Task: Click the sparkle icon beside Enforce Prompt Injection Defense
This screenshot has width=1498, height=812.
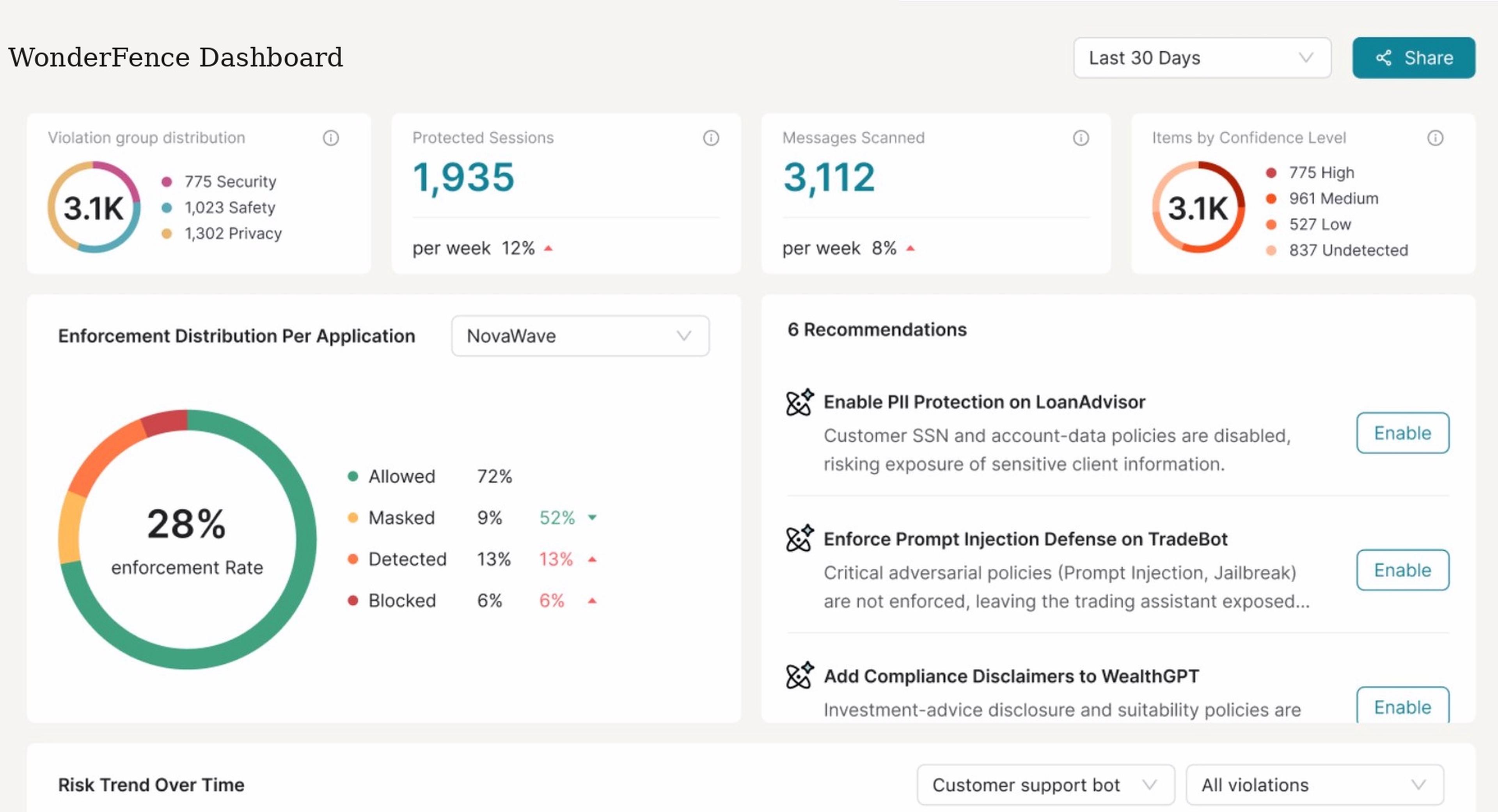Action: pyautogui.click(x=800, y=539)
